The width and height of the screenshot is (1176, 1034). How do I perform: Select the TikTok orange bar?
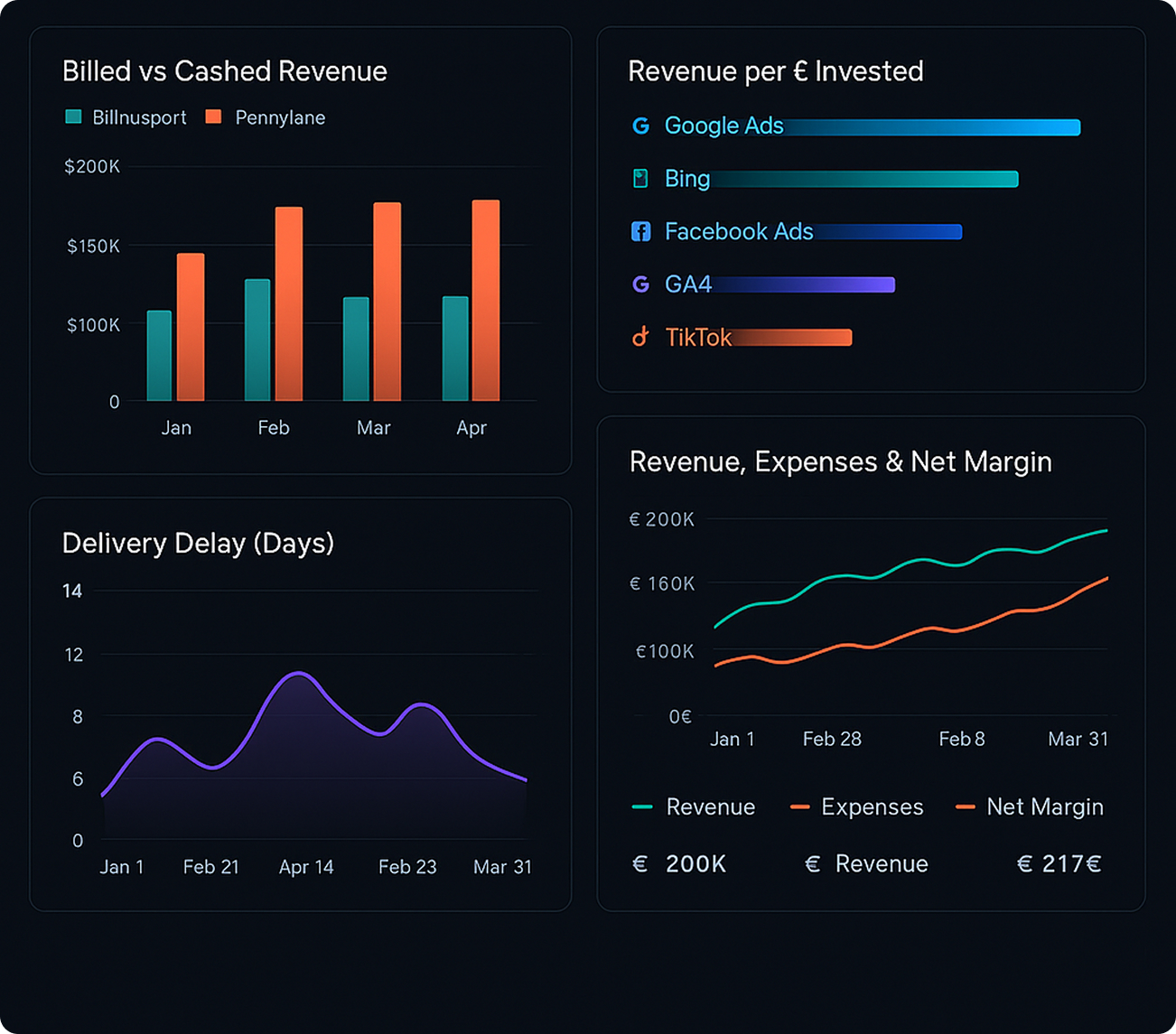(791, 338)
